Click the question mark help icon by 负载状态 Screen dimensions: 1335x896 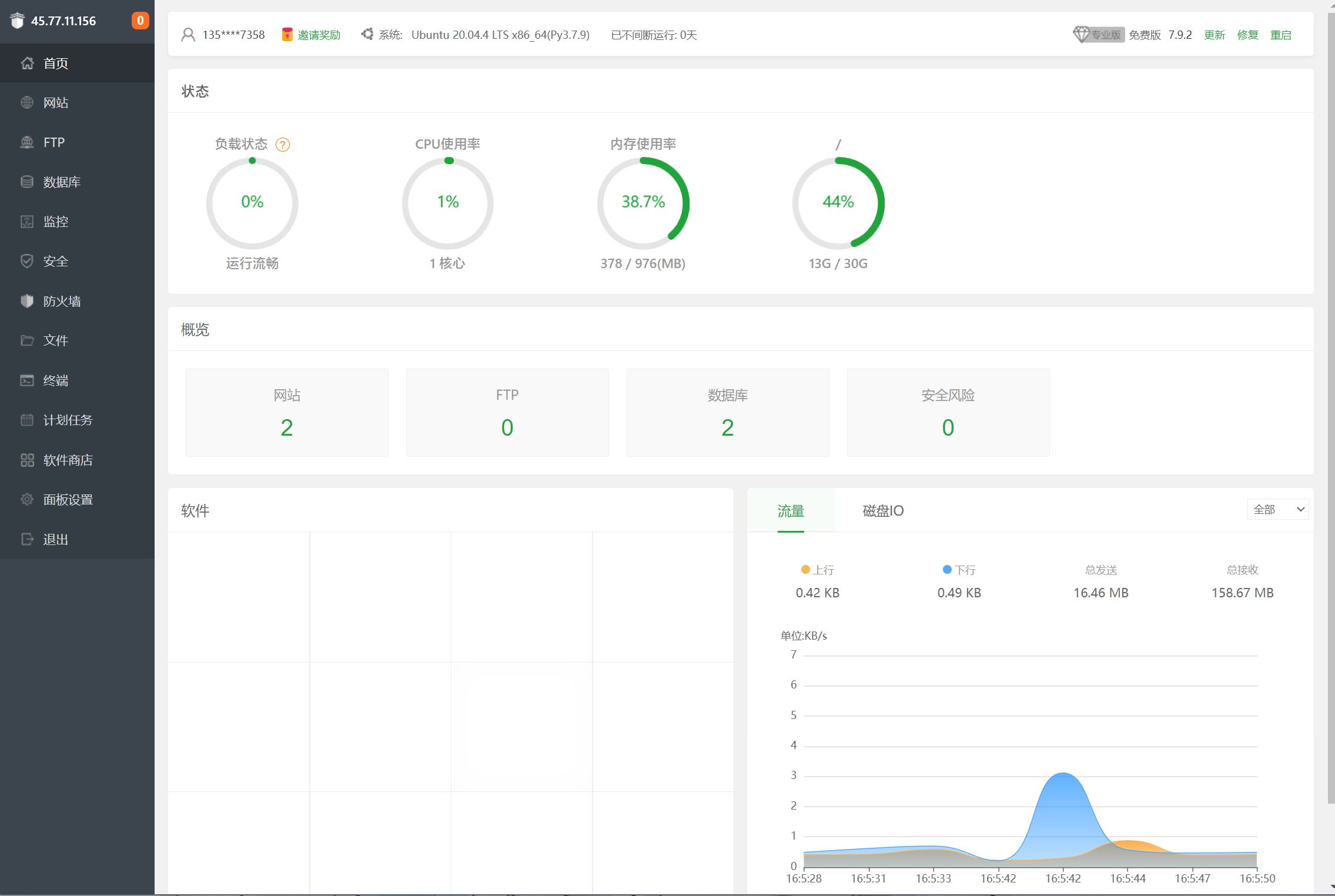(x=283, y=145)
